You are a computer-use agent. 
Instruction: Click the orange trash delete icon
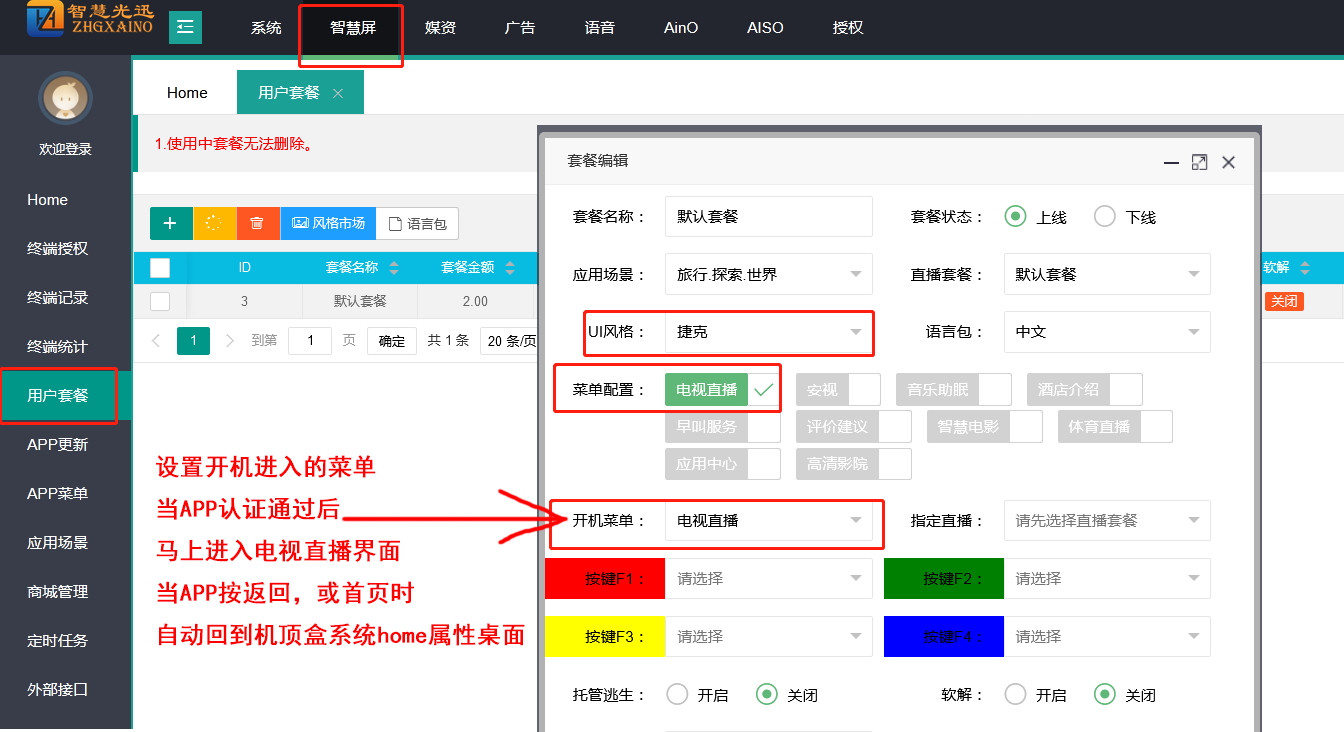tap(257, 223)
